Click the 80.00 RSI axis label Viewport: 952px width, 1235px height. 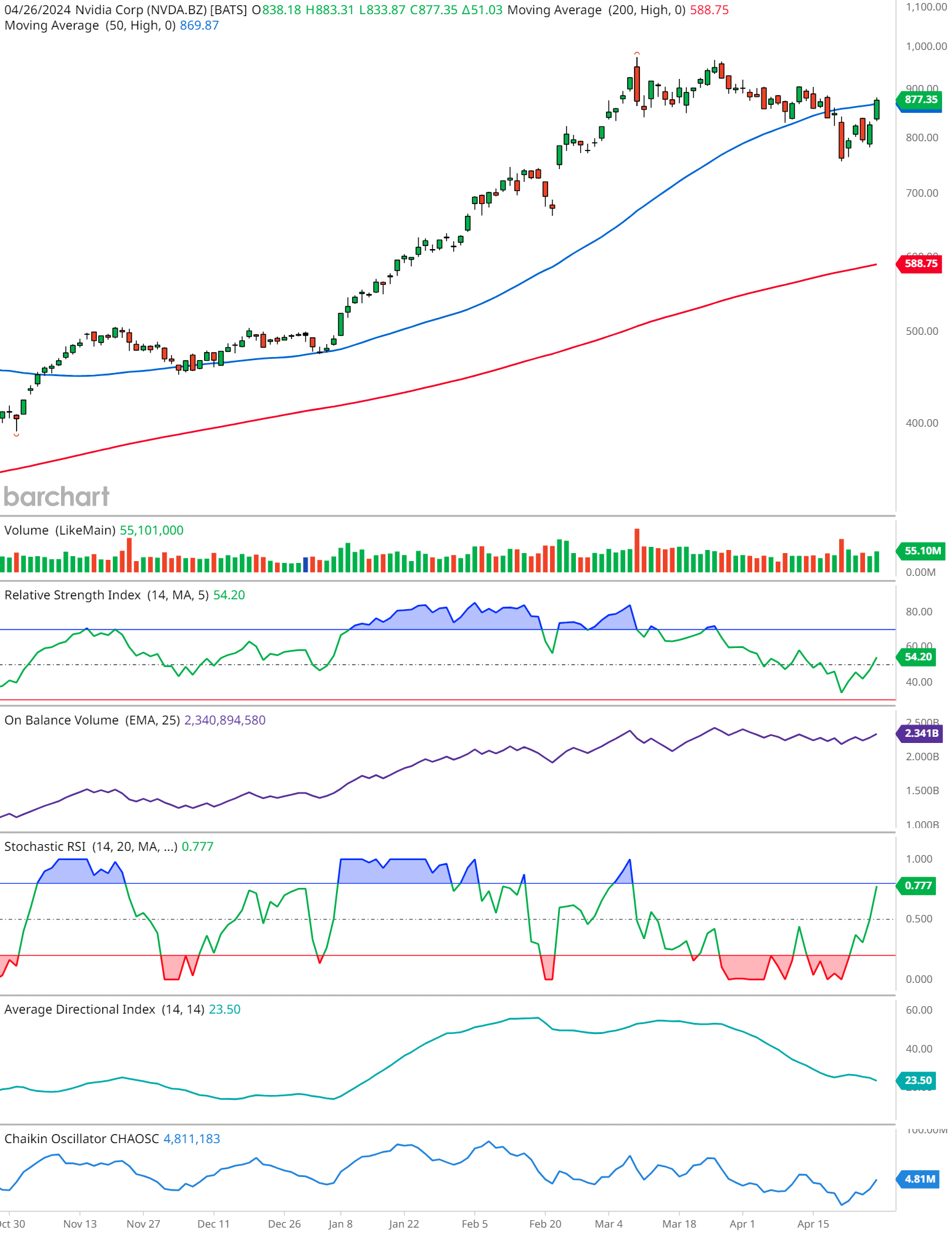(x=919, y=612)
